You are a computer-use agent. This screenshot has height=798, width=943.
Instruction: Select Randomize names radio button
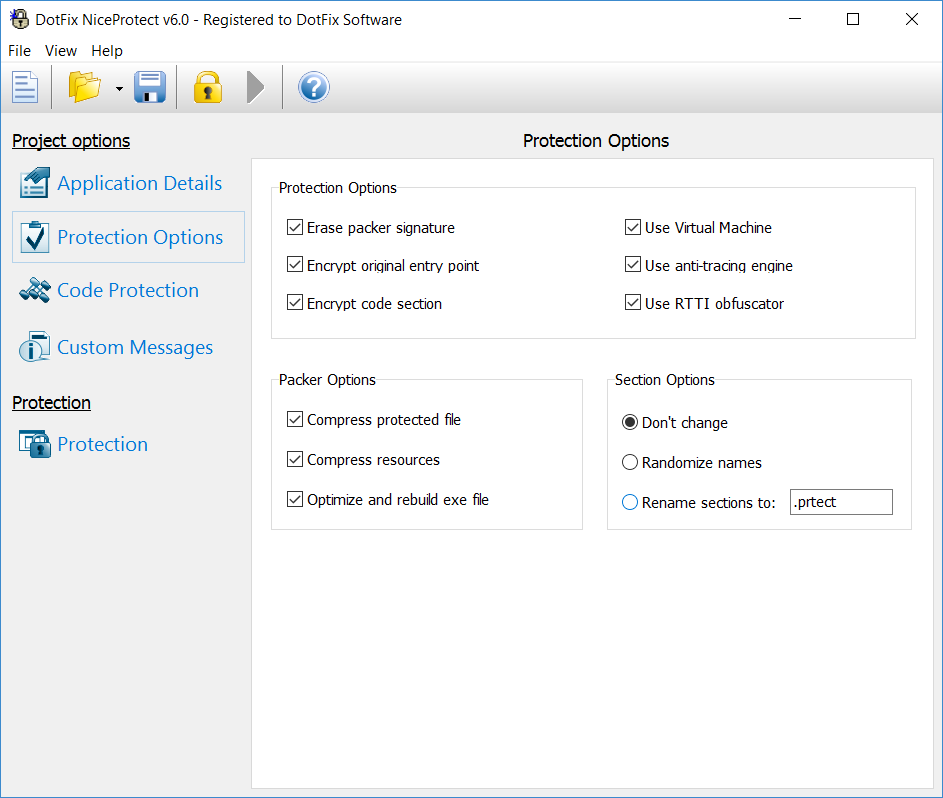tap(630, 463)
